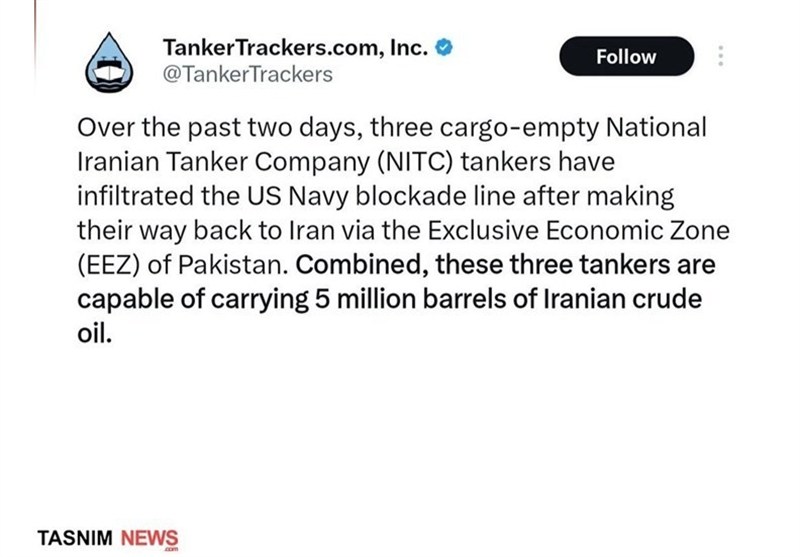Click the words 'National Iranian Tanker Company'
Viewport: 800px width, 557px height.
pos(392,145)
